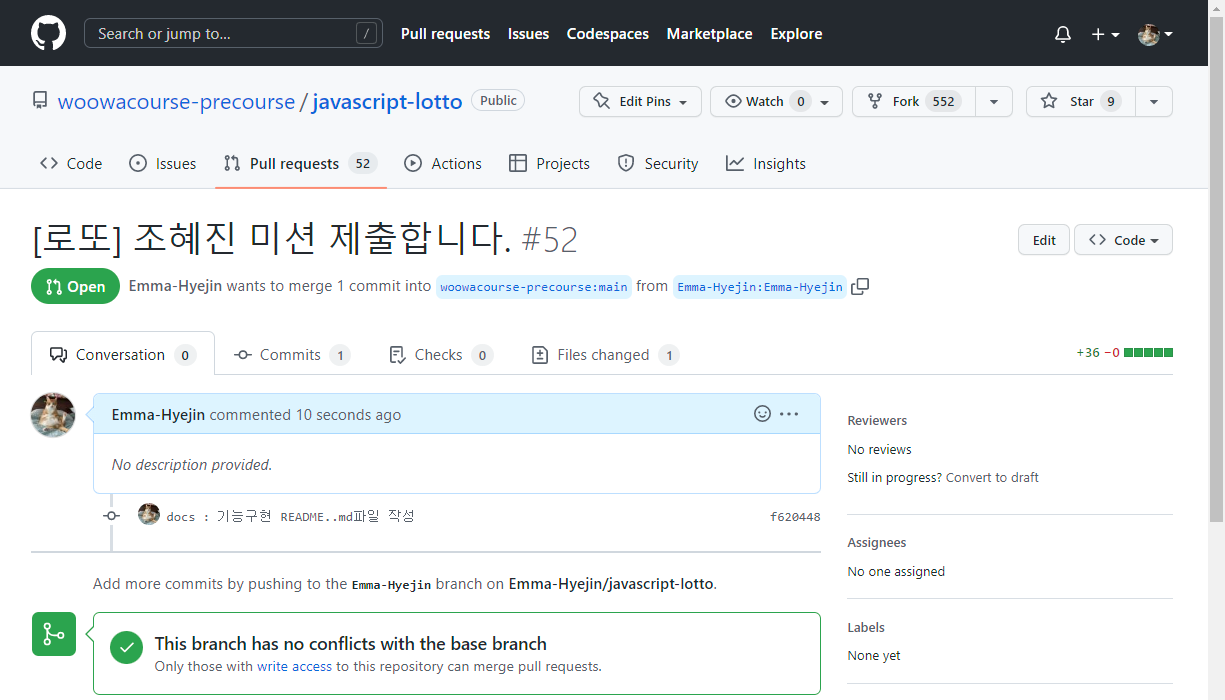The width and height of the screenshot is (1225, 700).
Task: Open the Reviewers sidebar section
Action: 877,420
